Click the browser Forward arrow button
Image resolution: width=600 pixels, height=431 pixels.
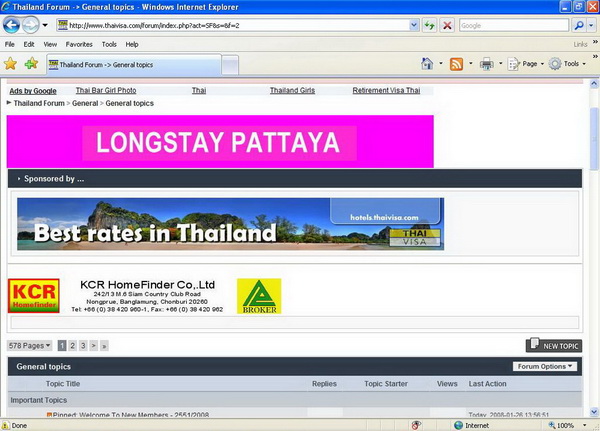pyautogui.click(x=31, y=25)
